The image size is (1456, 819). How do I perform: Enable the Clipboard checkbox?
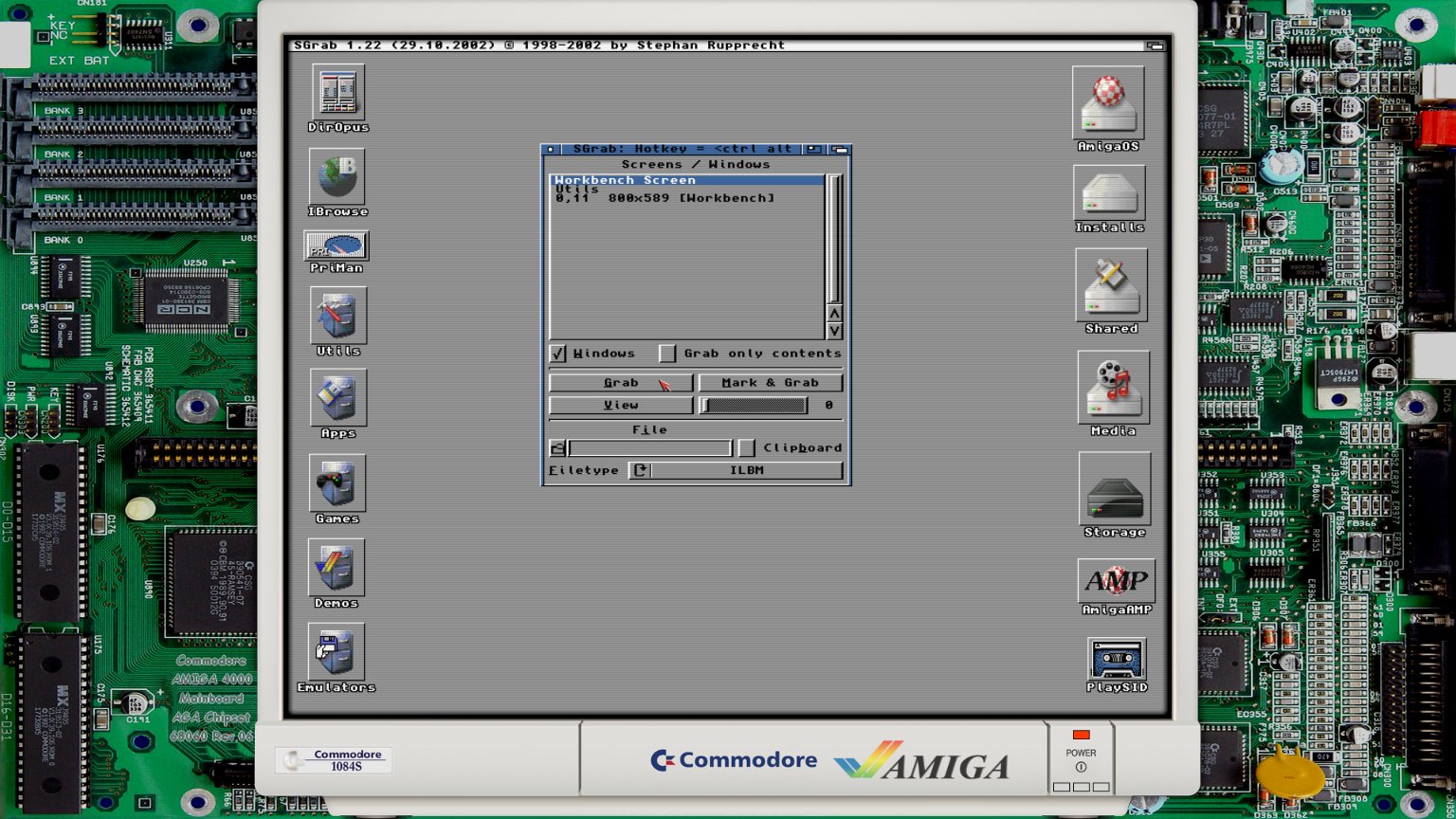(747, 447)
